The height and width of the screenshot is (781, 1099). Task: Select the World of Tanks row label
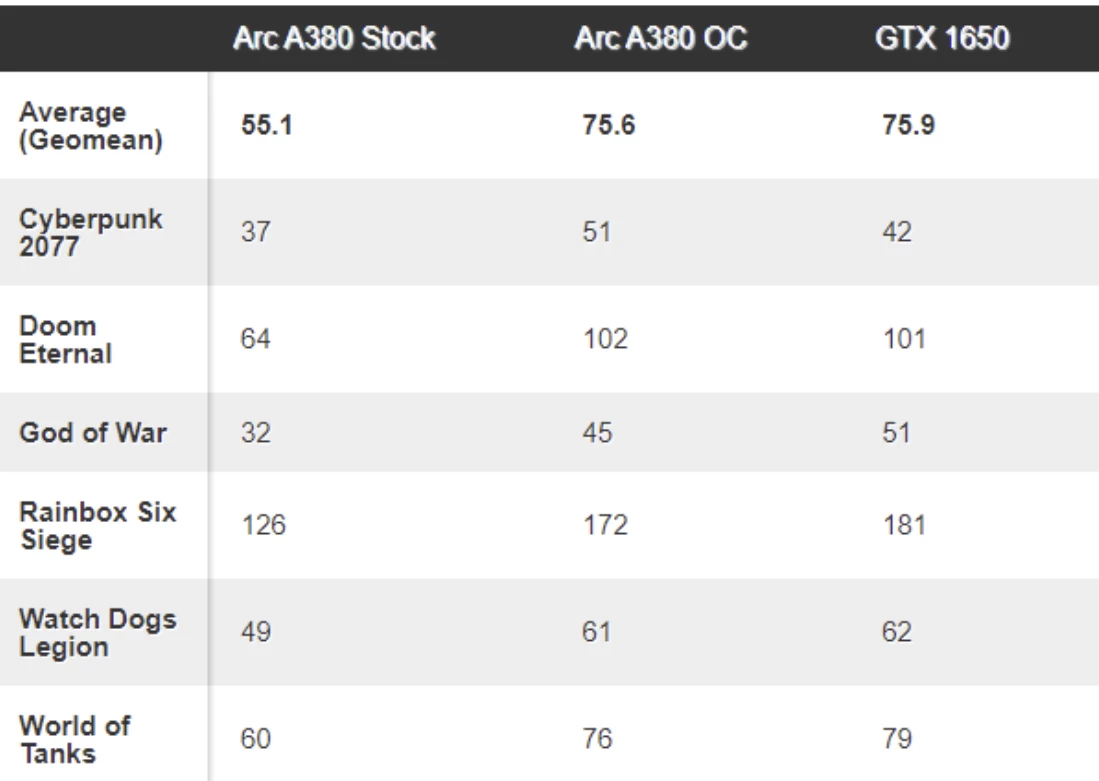coord(75,739)
